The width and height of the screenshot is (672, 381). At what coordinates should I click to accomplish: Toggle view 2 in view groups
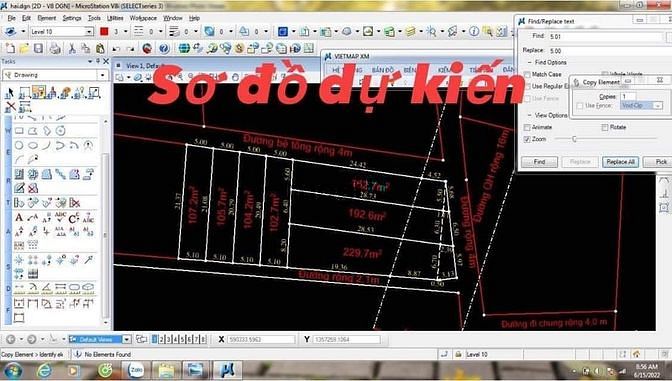[x=162, y=339]
